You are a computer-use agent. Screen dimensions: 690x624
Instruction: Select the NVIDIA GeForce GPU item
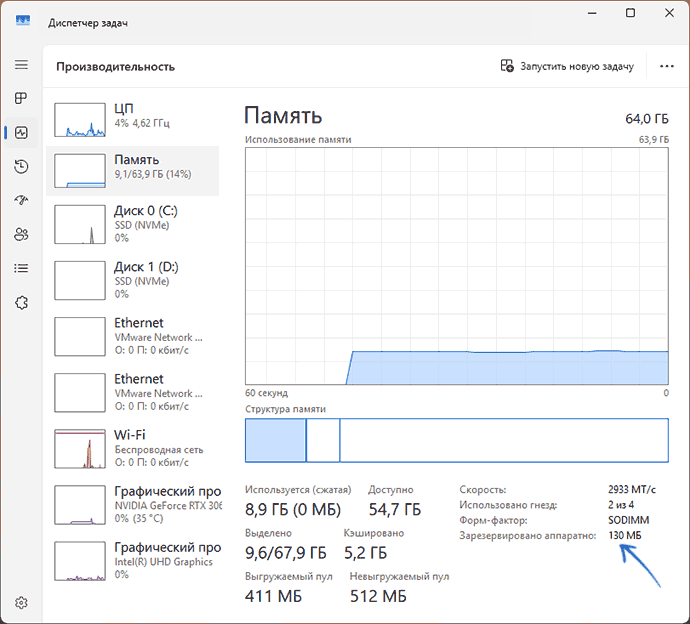(x=132, y=503)
